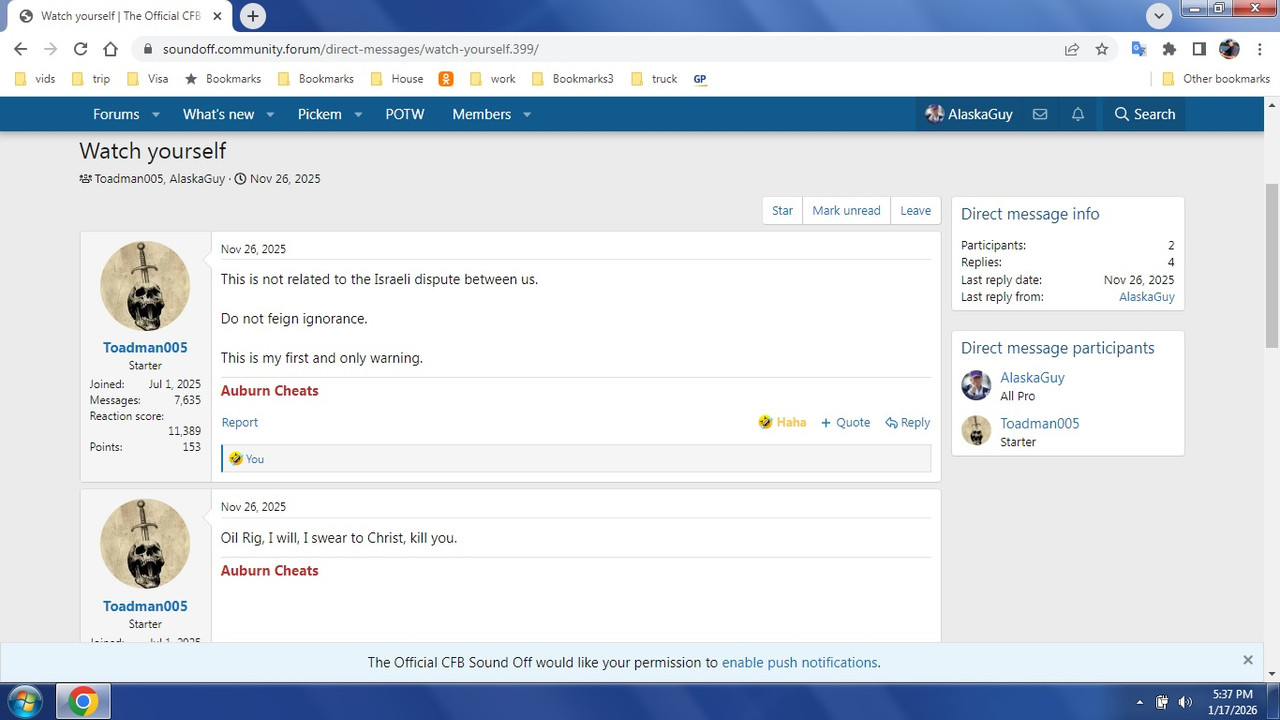The height and width of the screenshot is (720, 1280).
Task: Close the Watch yourself tab
Action: tap(217, 16)
